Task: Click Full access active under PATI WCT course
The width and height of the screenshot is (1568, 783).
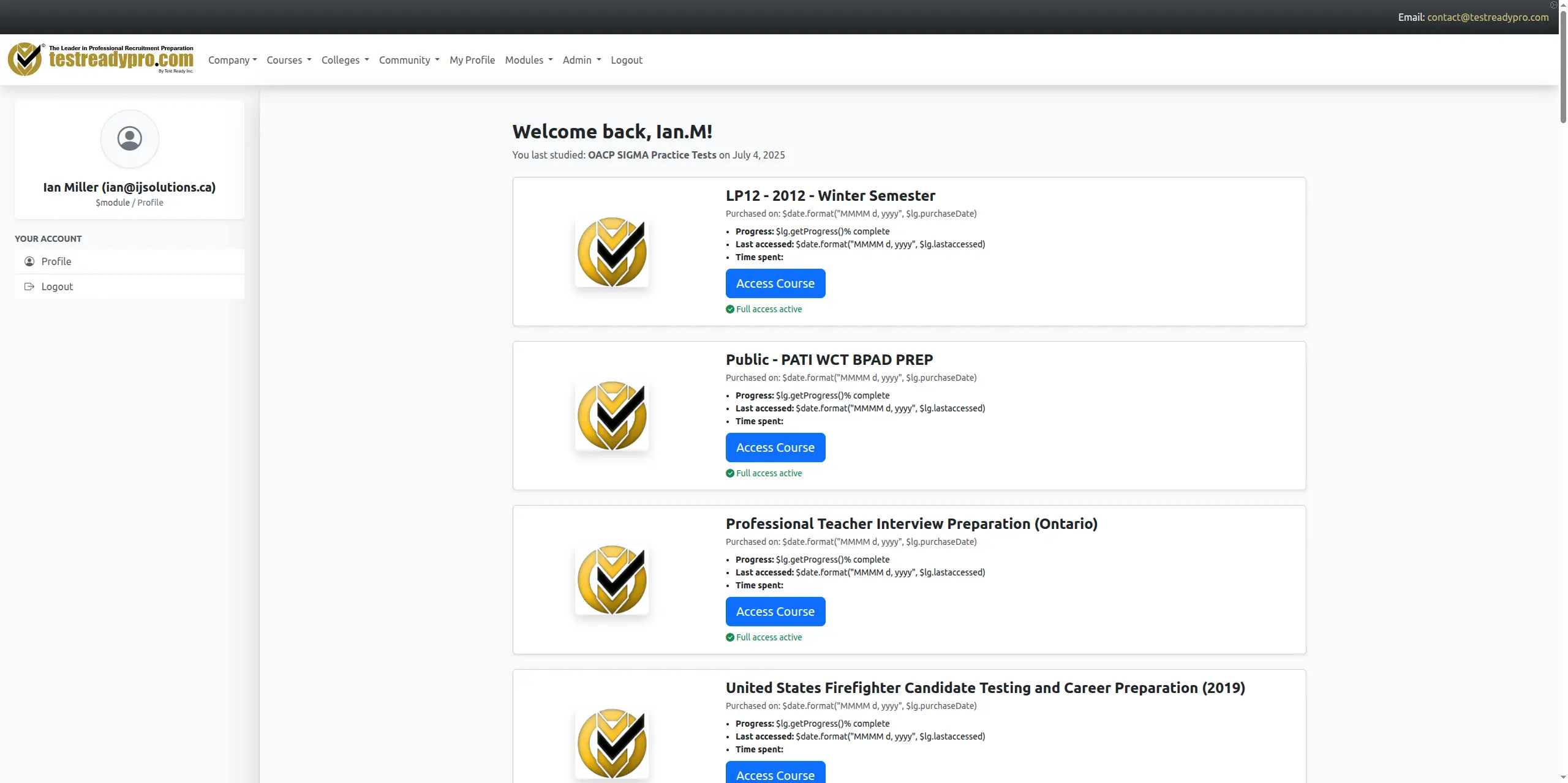Action: click(769, 473)
